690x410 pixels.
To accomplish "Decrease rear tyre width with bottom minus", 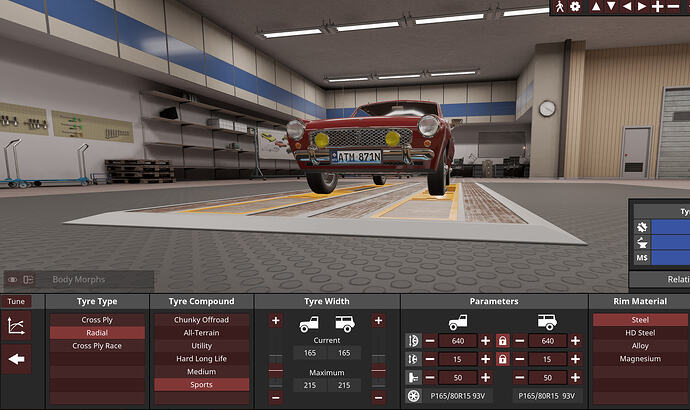I will (378, 399).
